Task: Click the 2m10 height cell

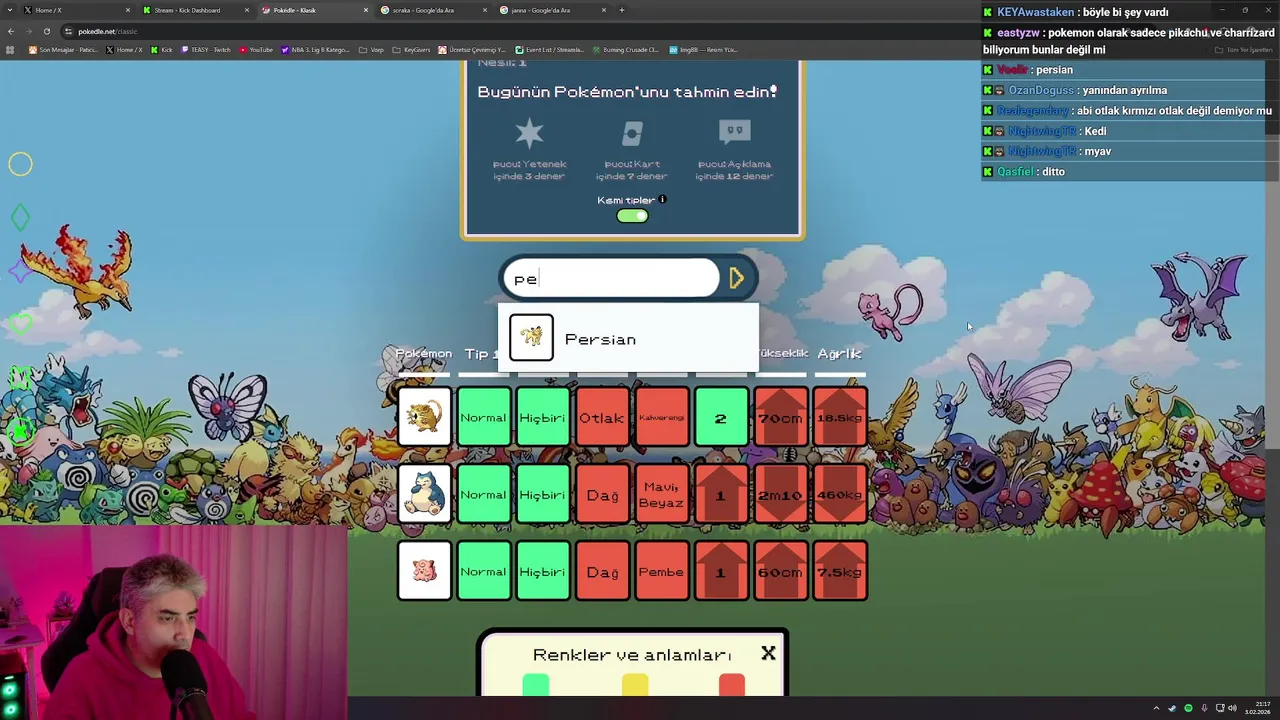Action: 781,494
